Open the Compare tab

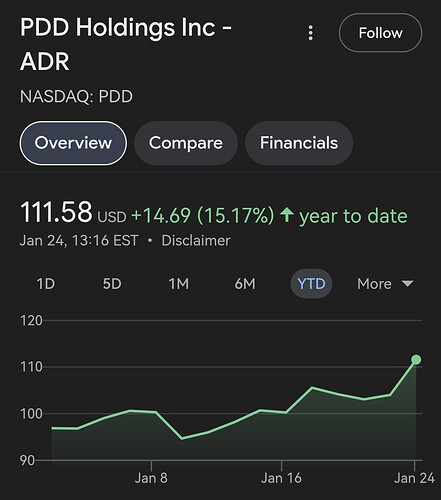click(186, 143)
